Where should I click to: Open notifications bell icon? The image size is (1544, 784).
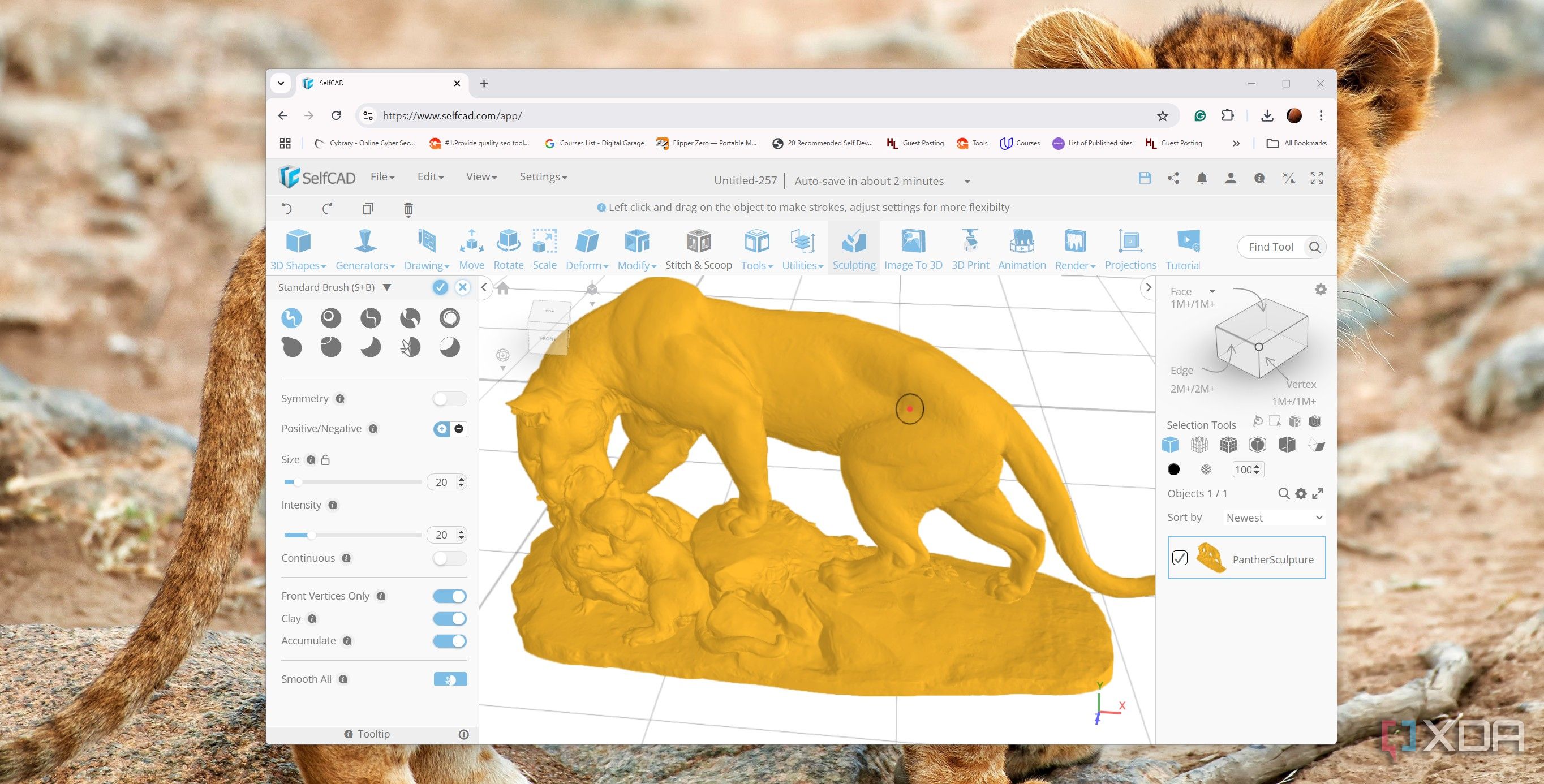coord(1202,178)
